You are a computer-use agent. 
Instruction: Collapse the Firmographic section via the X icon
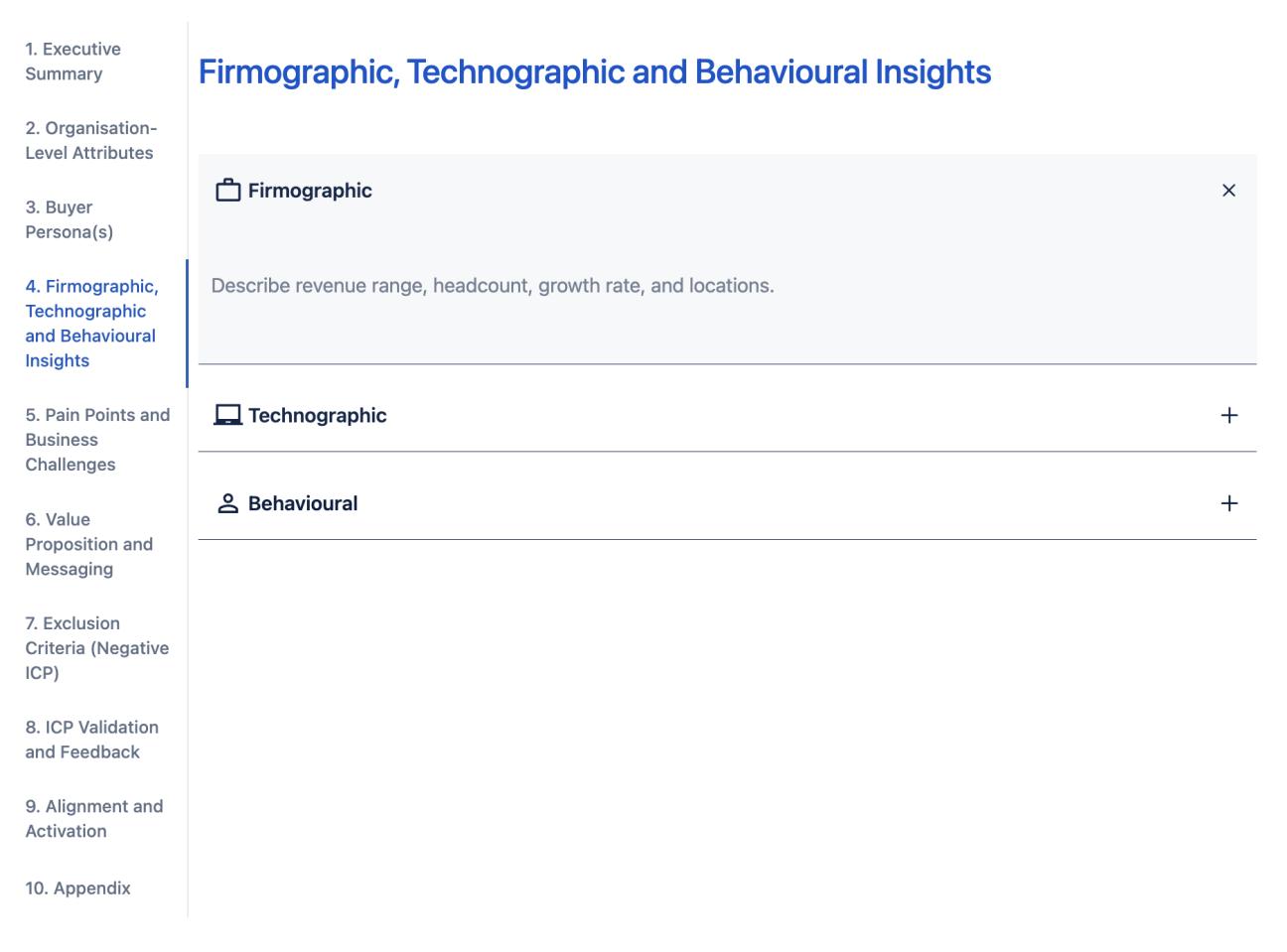(x=1229, y=190)
